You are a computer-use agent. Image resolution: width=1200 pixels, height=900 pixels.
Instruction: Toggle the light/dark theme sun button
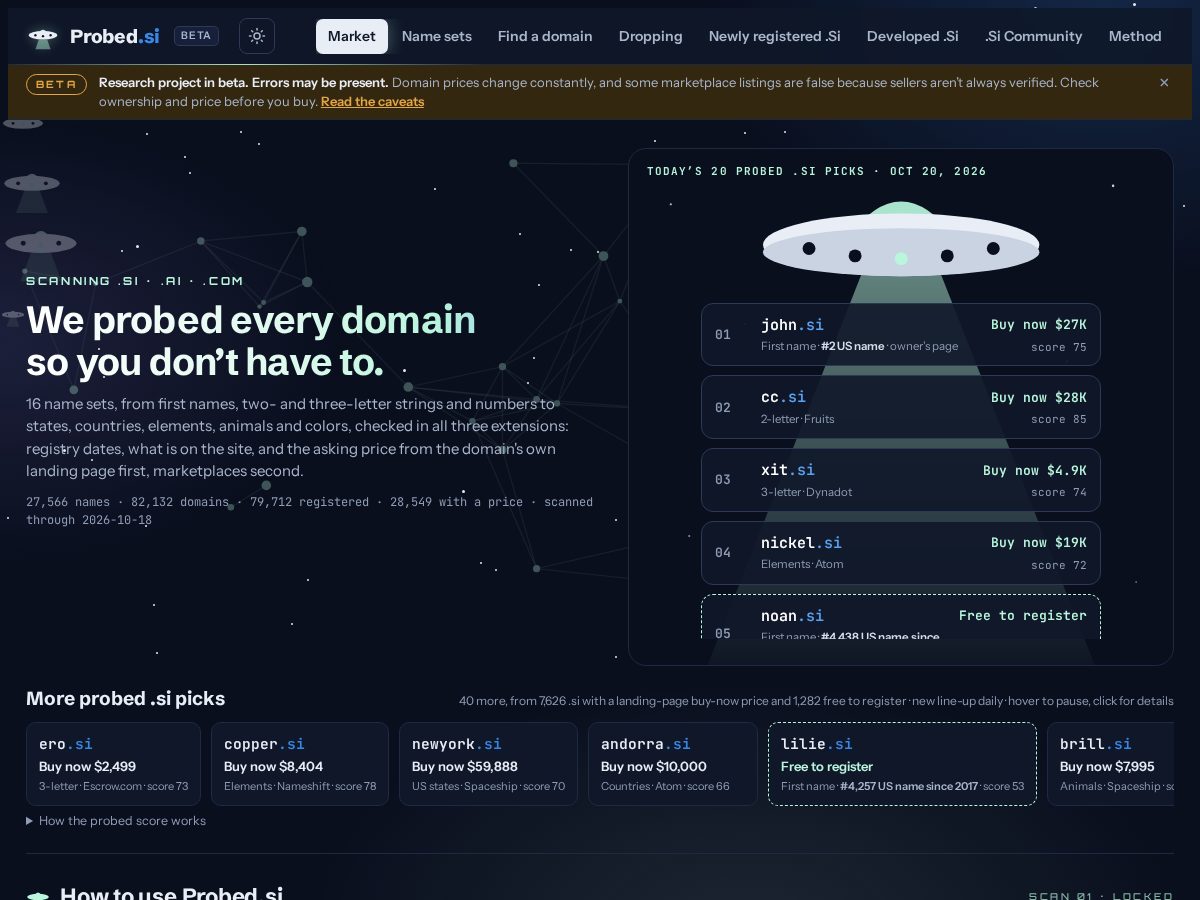(x=257, y=36)
